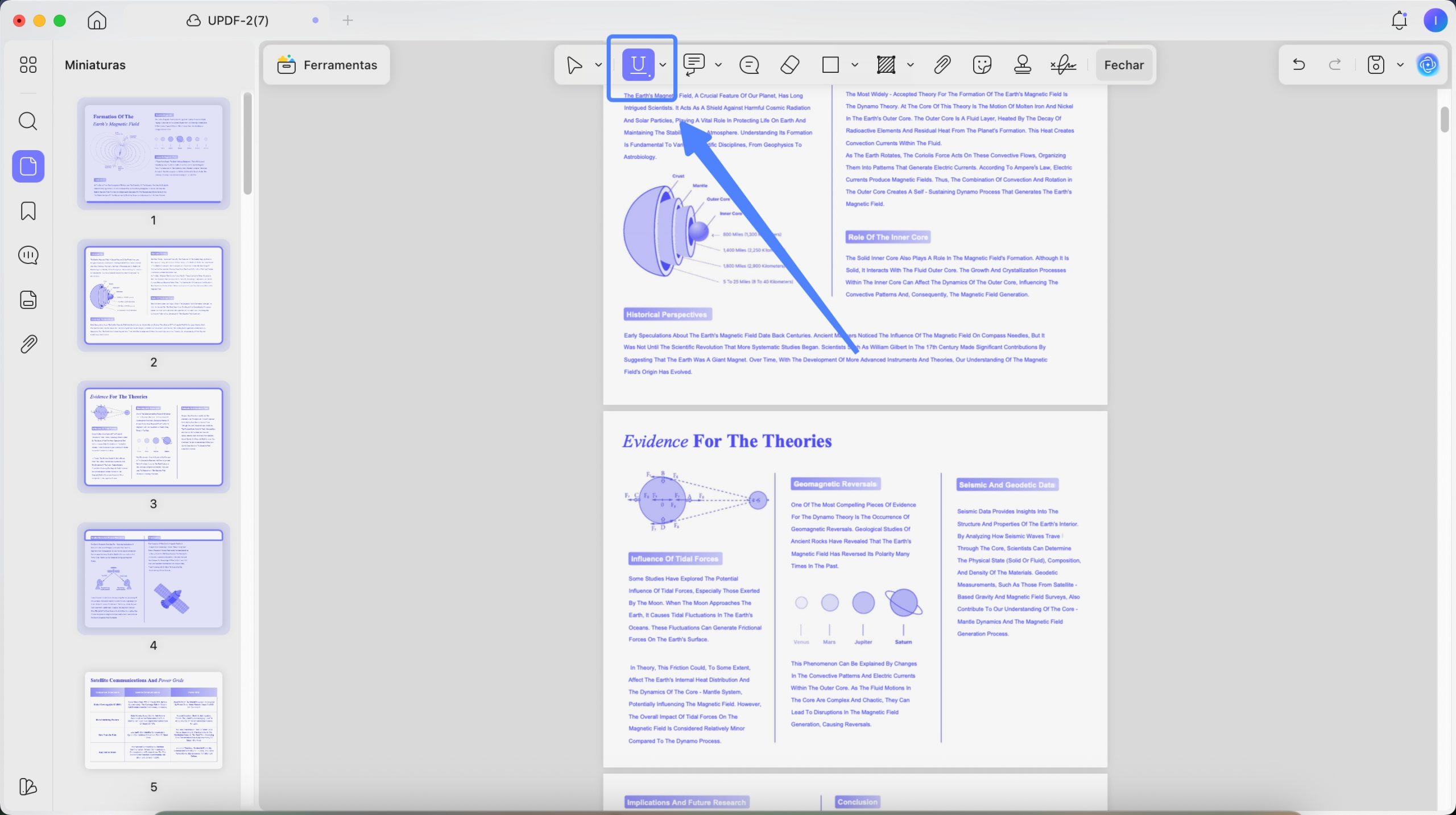This screenshot has width=1456, height=815.
Task: Click the Fechar button
Action: coord(1123,65)
